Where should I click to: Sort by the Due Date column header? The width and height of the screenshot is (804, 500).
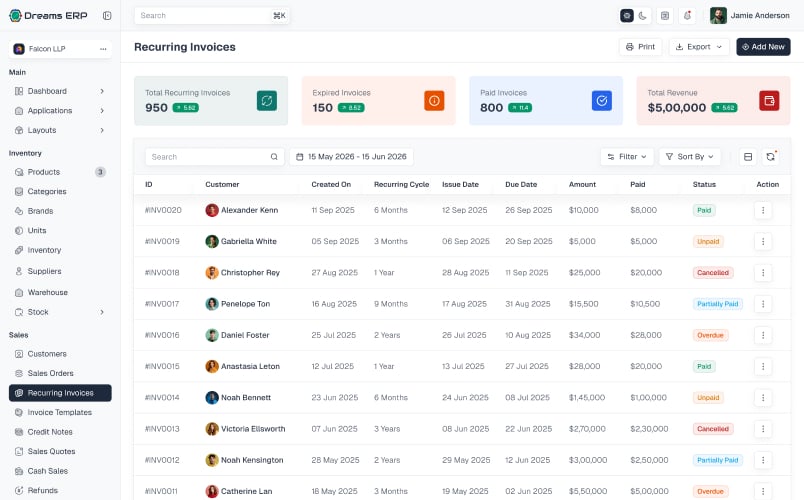(521, 185)
